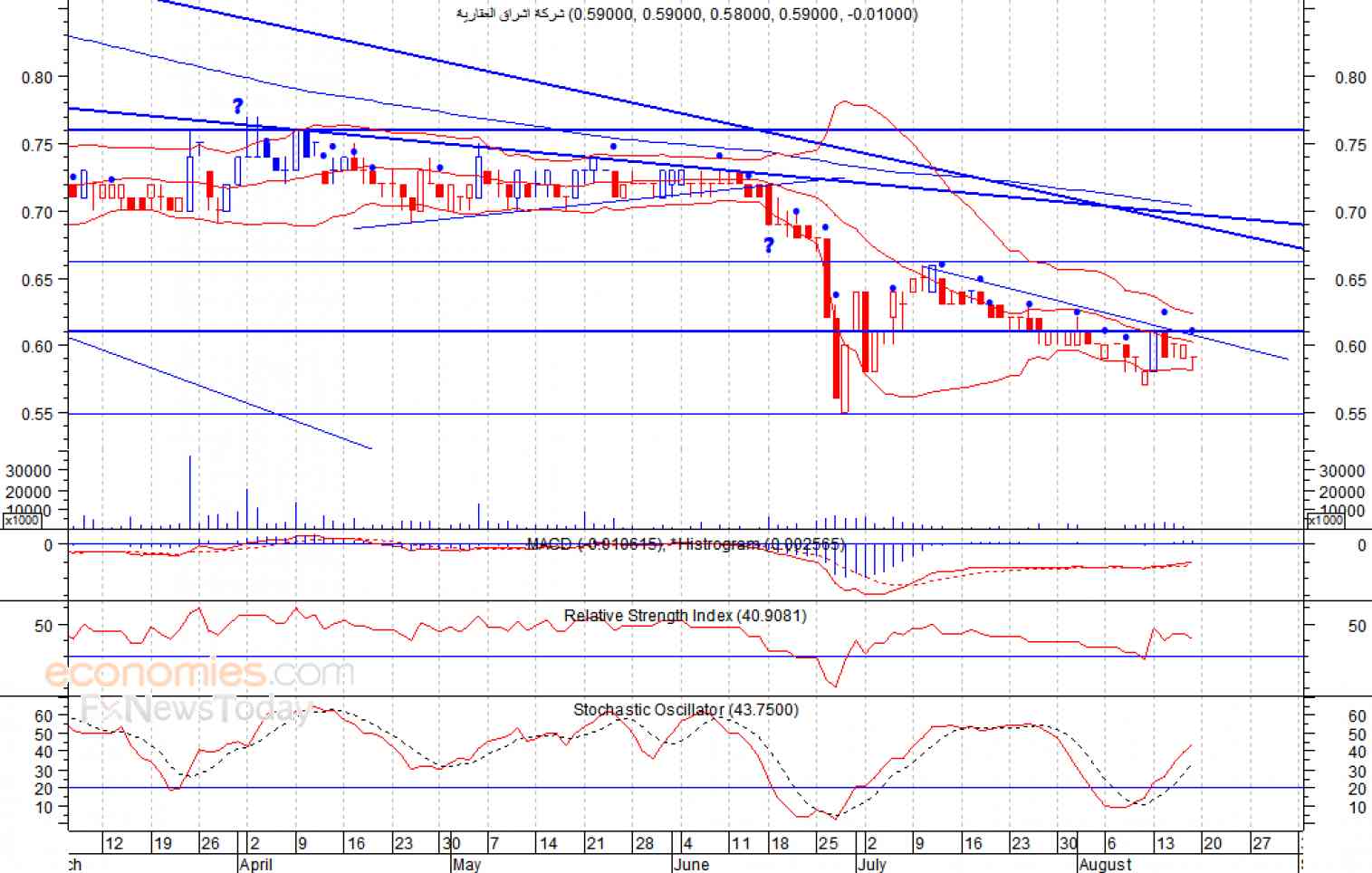Click the date label 14 in May
Screen dimensions: 1372x873
click(x=548, y=843)
